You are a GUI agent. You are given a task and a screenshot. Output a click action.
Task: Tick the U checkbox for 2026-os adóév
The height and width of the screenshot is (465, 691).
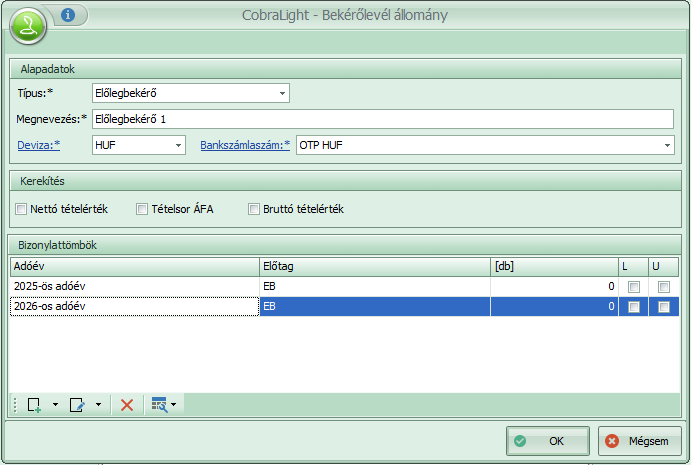coord(664,307)
